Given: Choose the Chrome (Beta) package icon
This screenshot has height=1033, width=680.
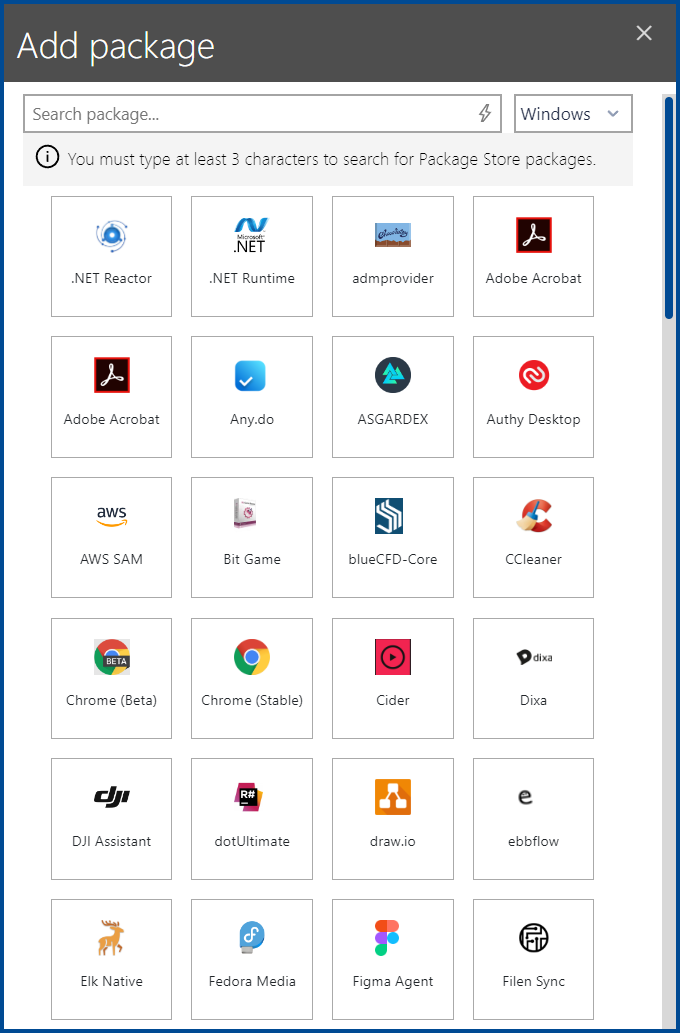Looking at the screenshot, I should [x=111, y=657].
